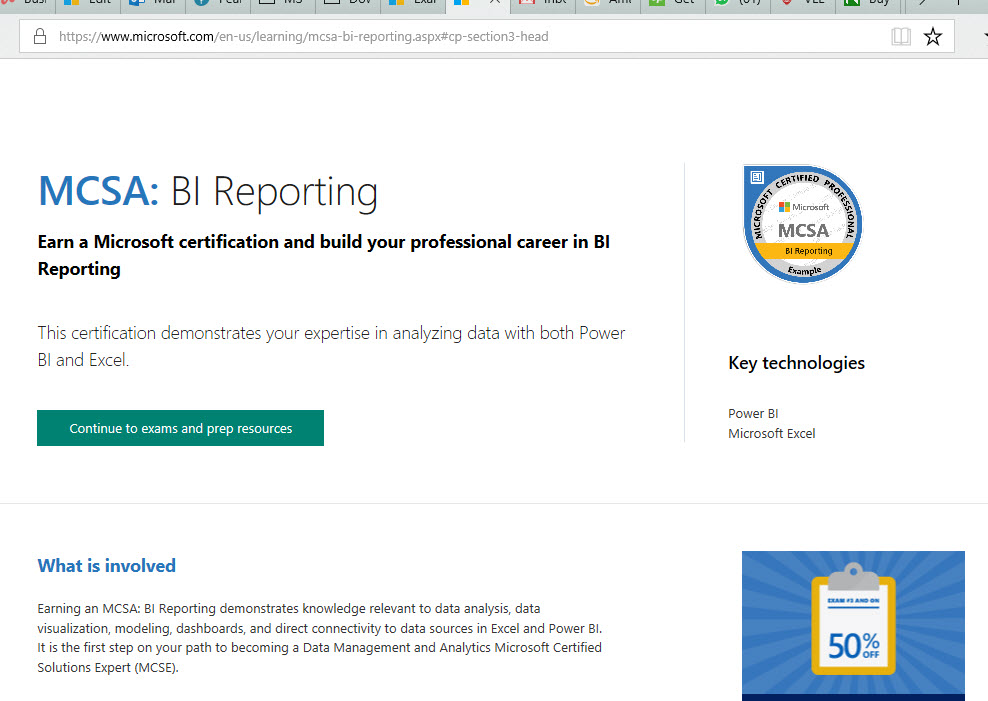This screenshot has height=701, width=988.
Task: Click the Microsoft Excel technology text
Action: point(771,433)
